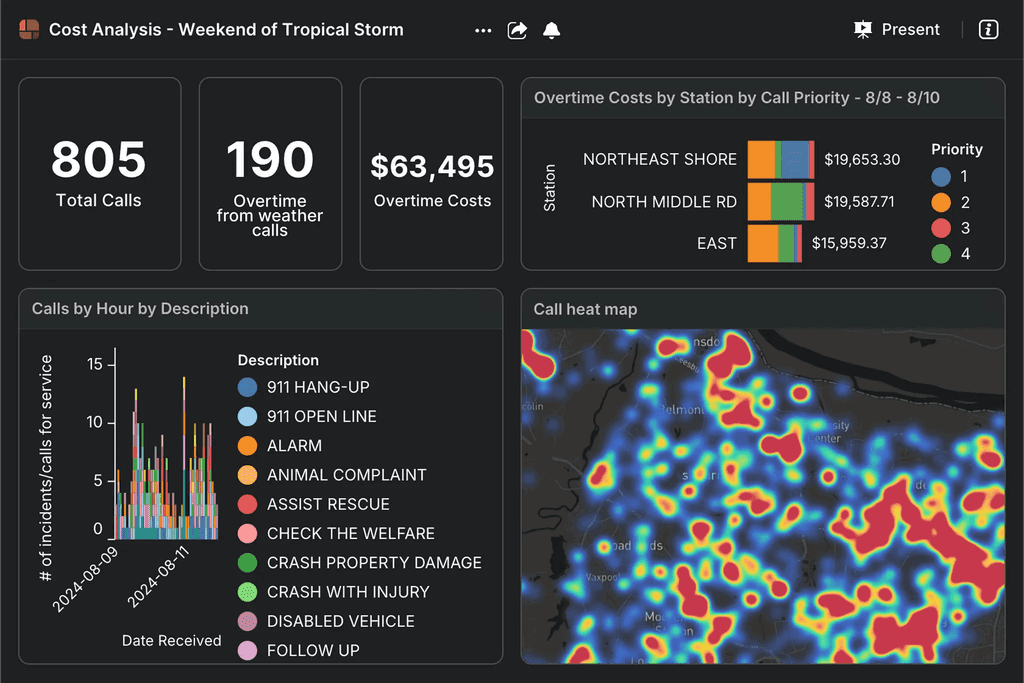
Task: Click the Call heat map title
Action: [585, 309]
